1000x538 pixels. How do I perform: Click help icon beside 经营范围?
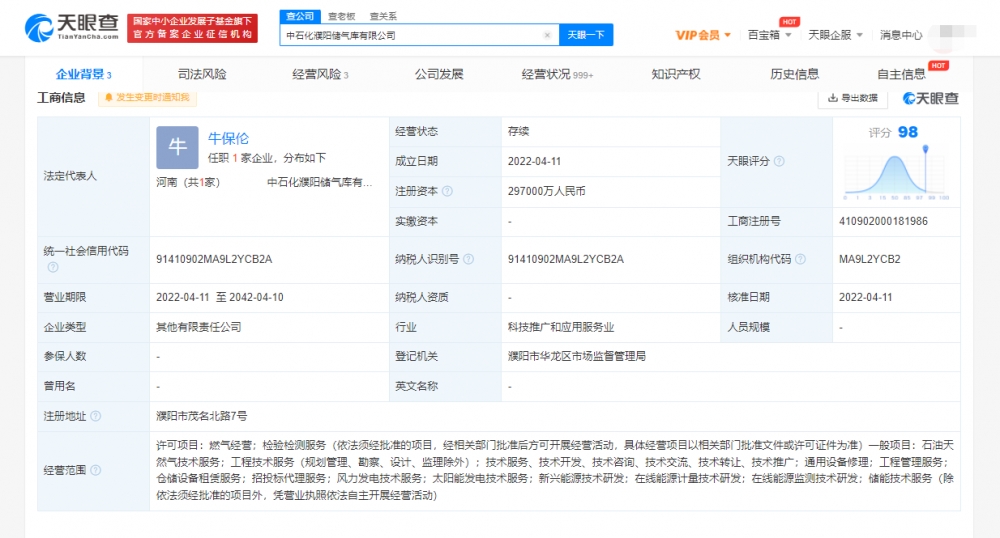pyautogui.click(x=96, y=470)
